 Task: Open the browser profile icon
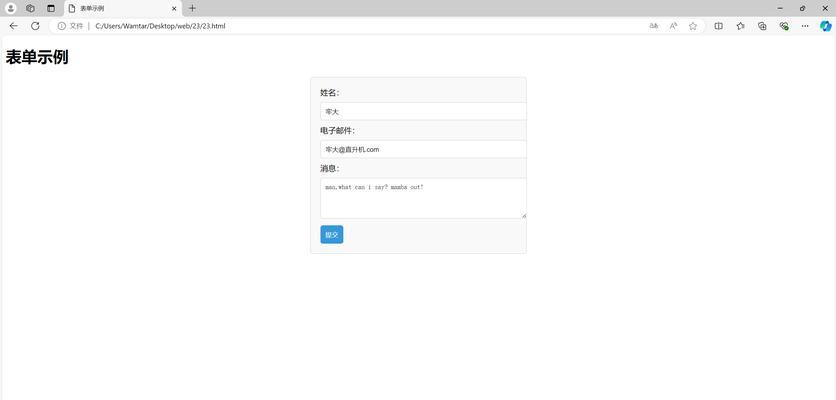tap(11, 8)
